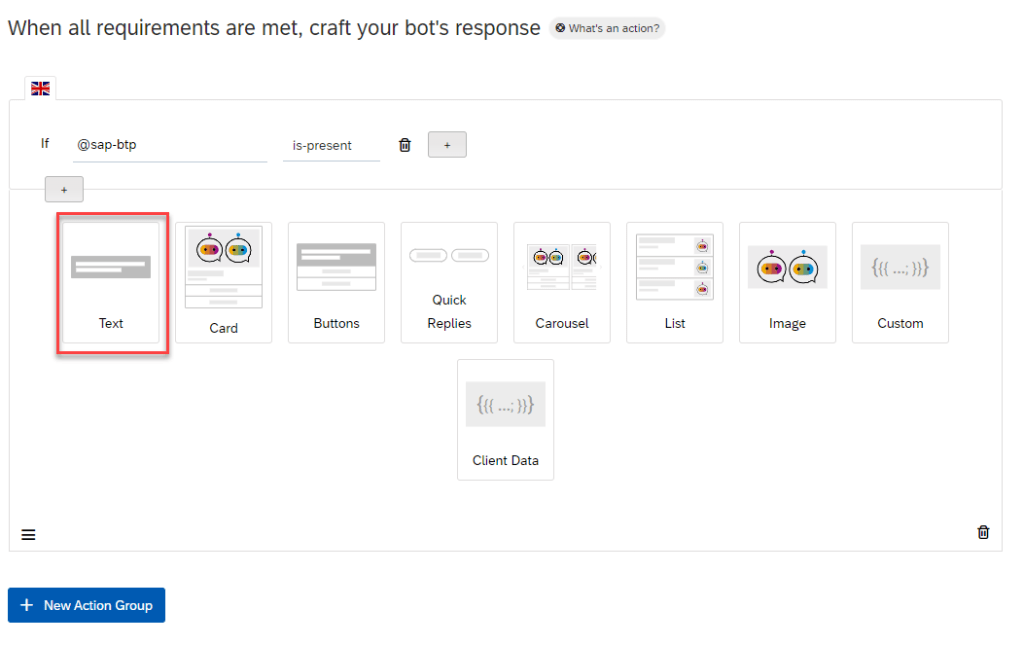
Task: Select the Text message type tile
Action: tap(111, 283)
